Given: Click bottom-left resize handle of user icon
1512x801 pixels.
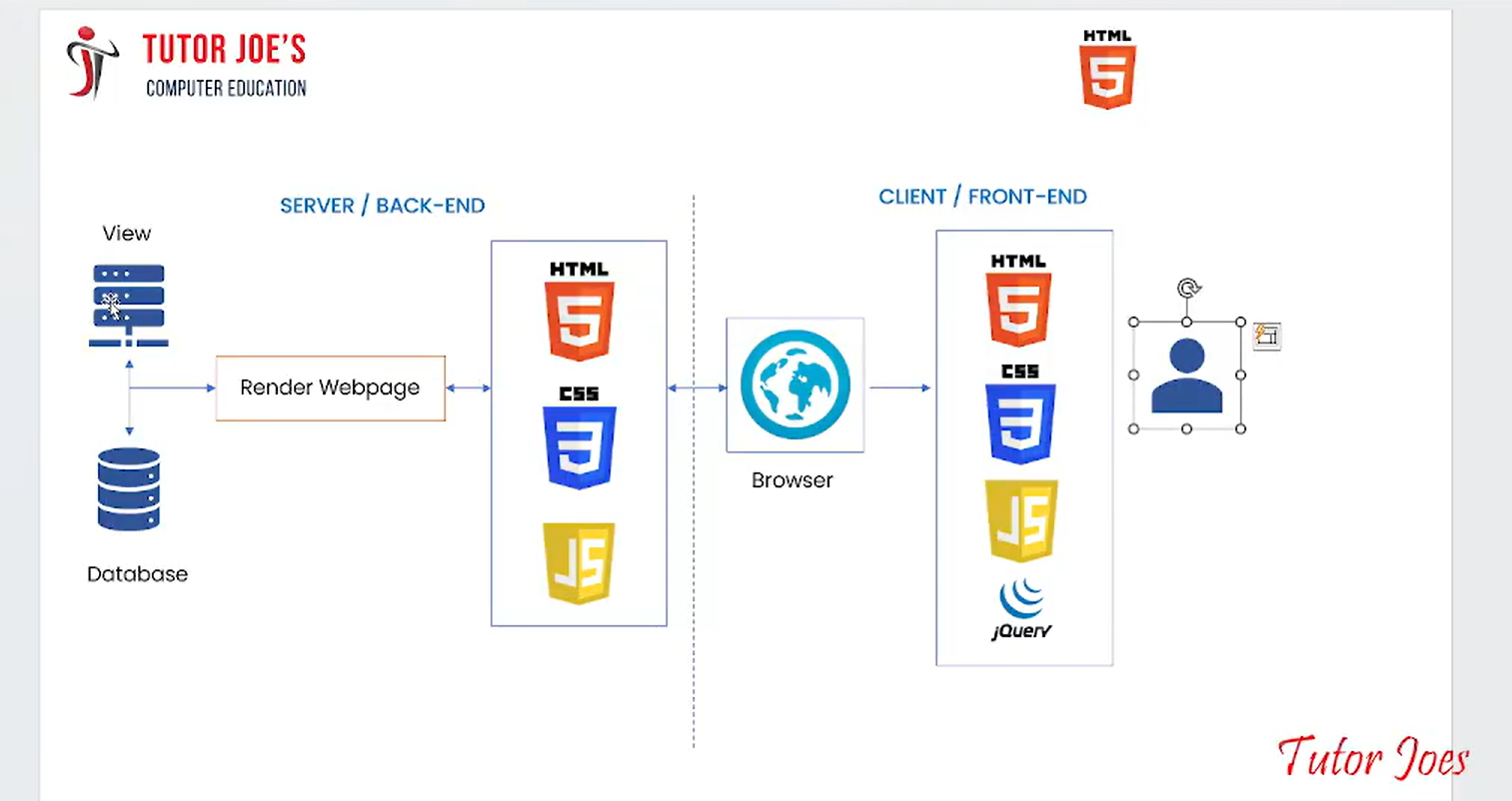Looking at the screenshot, I should coord(1133,428).
